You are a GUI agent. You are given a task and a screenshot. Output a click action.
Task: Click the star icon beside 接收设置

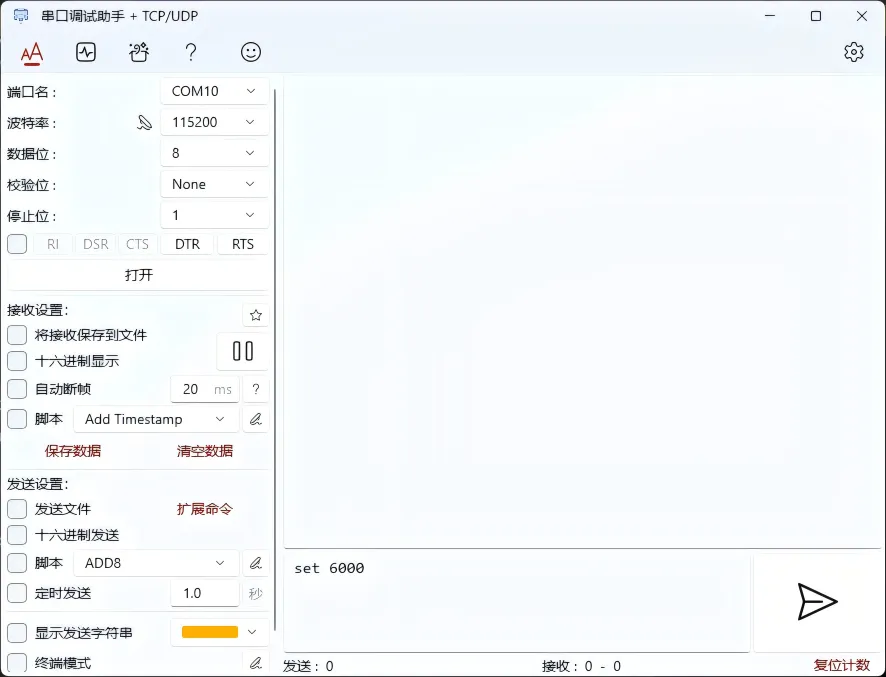pyautogui.click(x=256, y=315)
